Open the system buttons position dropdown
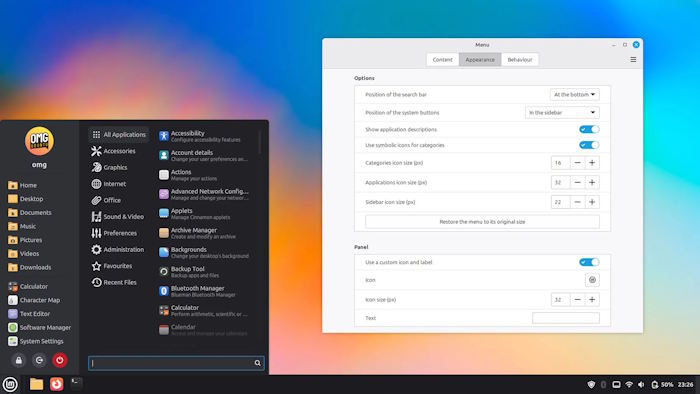The image size is (700, 394). (562, 112)
